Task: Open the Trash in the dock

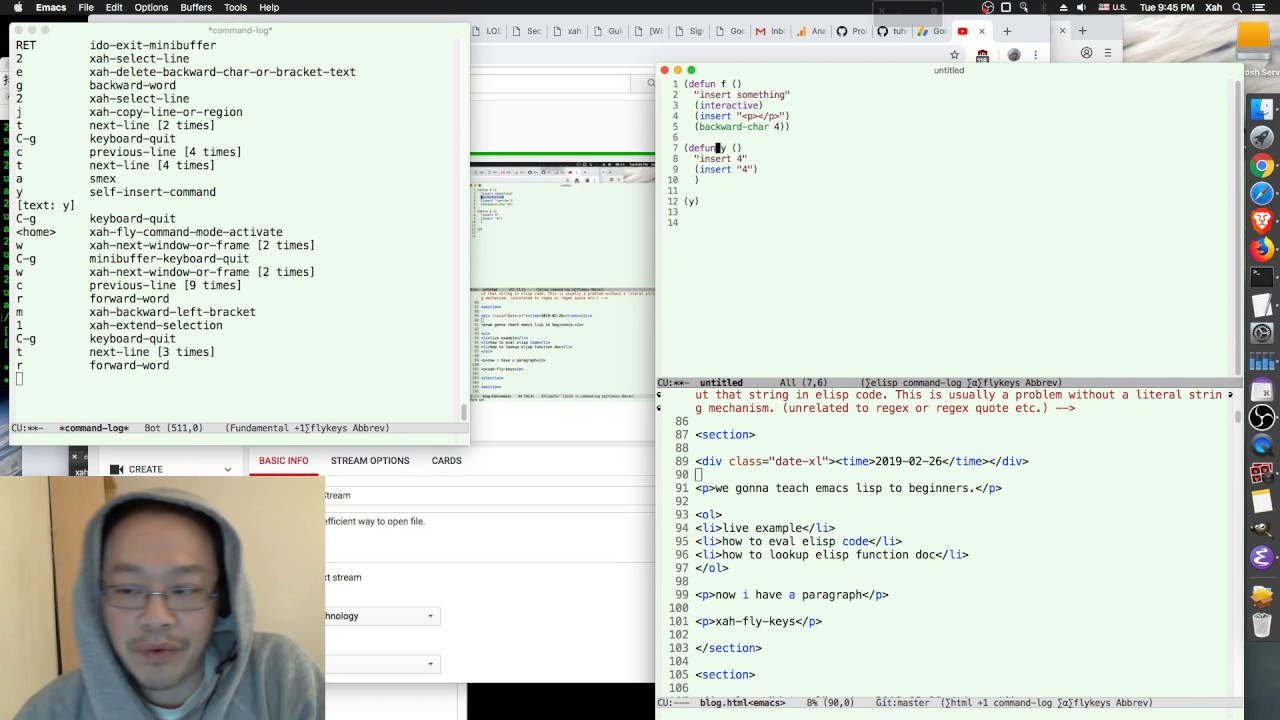Action: [x=1262, y=627]
